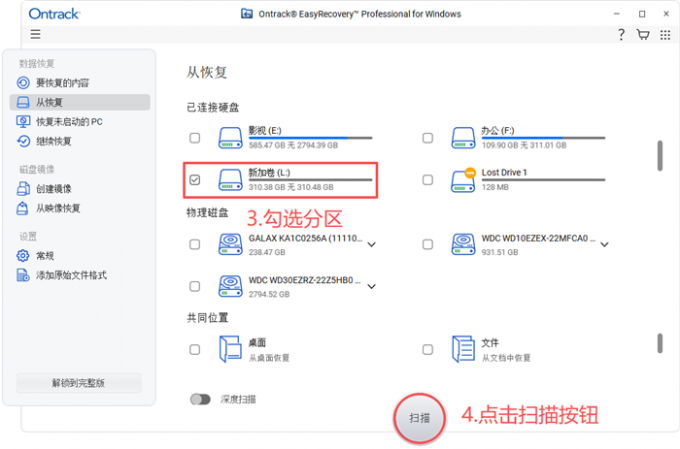This screenshot has height=449, width=680.
Task: Uncheck the 新加卷 (L:) checkbox
Action: 195,180
